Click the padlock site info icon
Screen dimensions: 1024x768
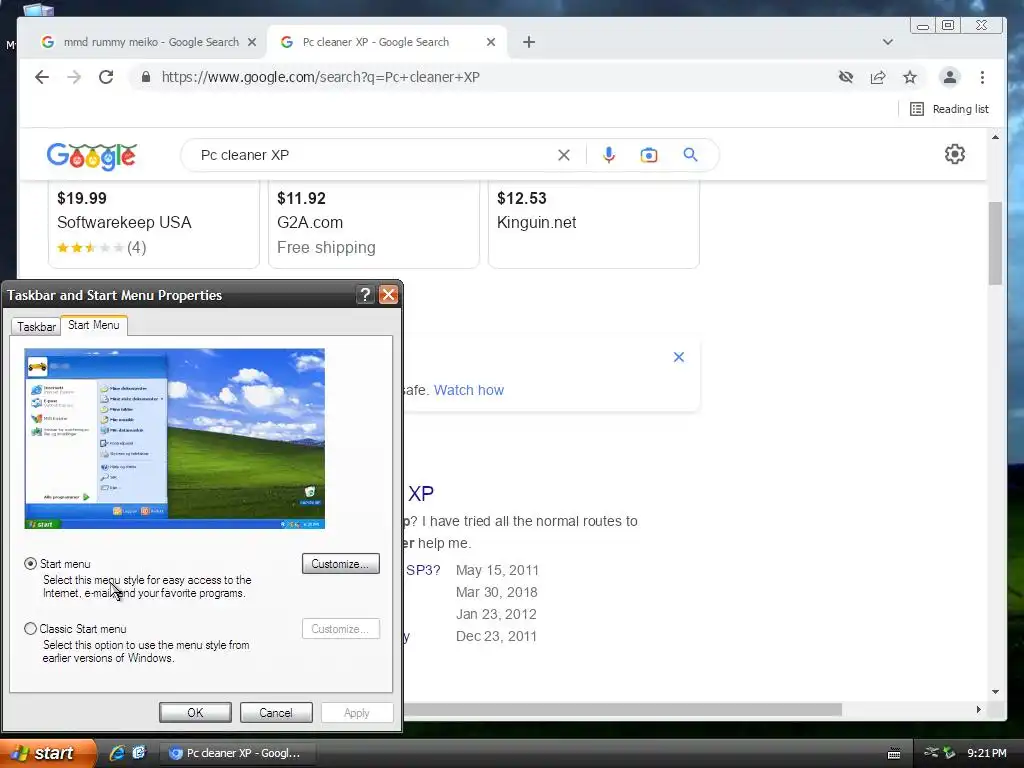point(146,77)
